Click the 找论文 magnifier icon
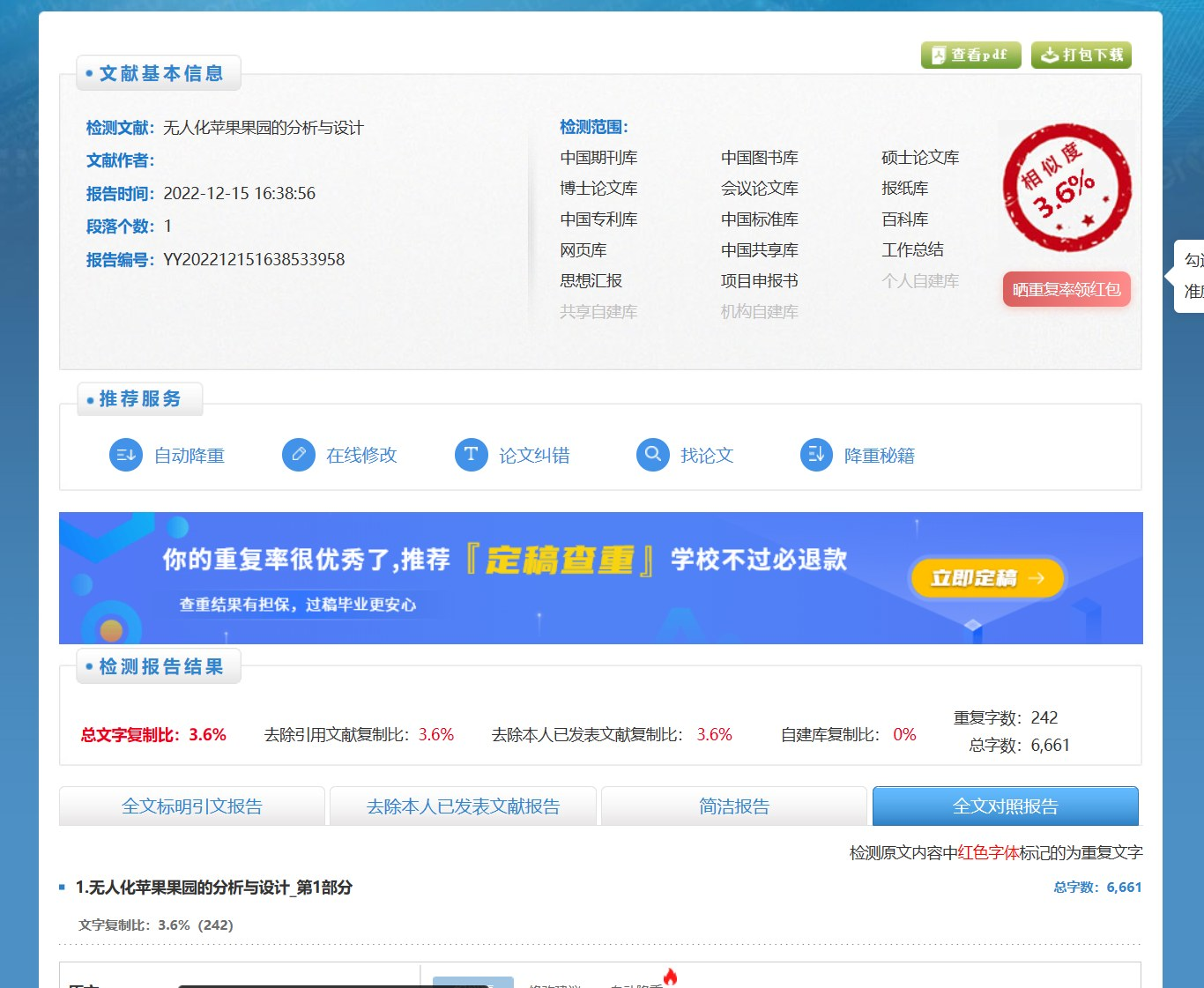Screen dimensions: 1204x988 (x=653, y=455)
